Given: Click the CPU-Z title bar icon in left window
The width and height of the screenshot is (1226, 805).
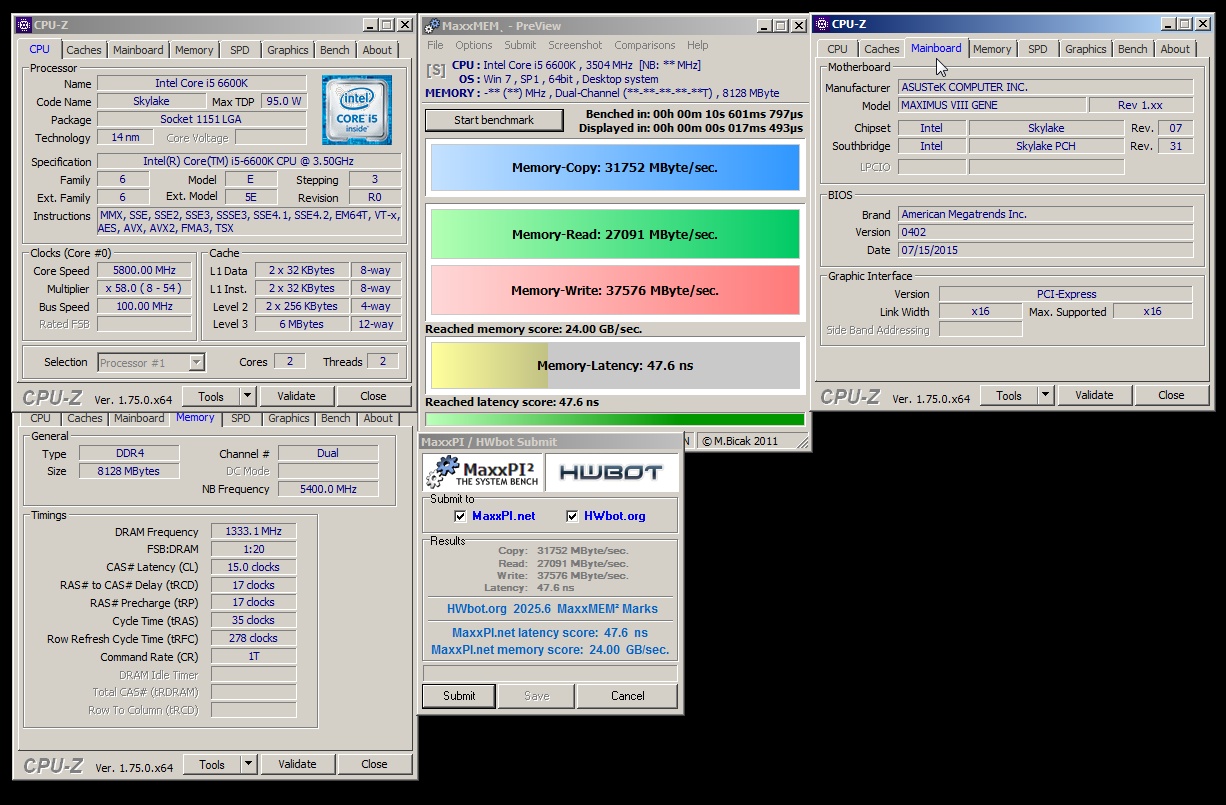Looking at the screenshot, I should click(x=24, y=25).
